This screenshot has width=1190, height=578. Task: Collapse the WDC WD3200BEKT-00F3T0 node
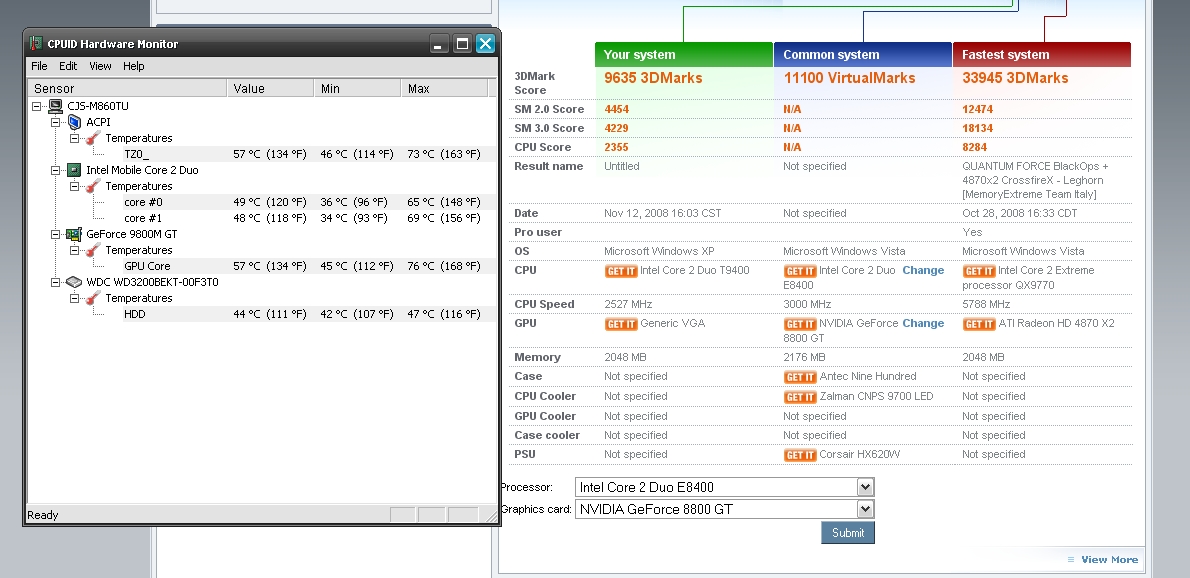55,282
